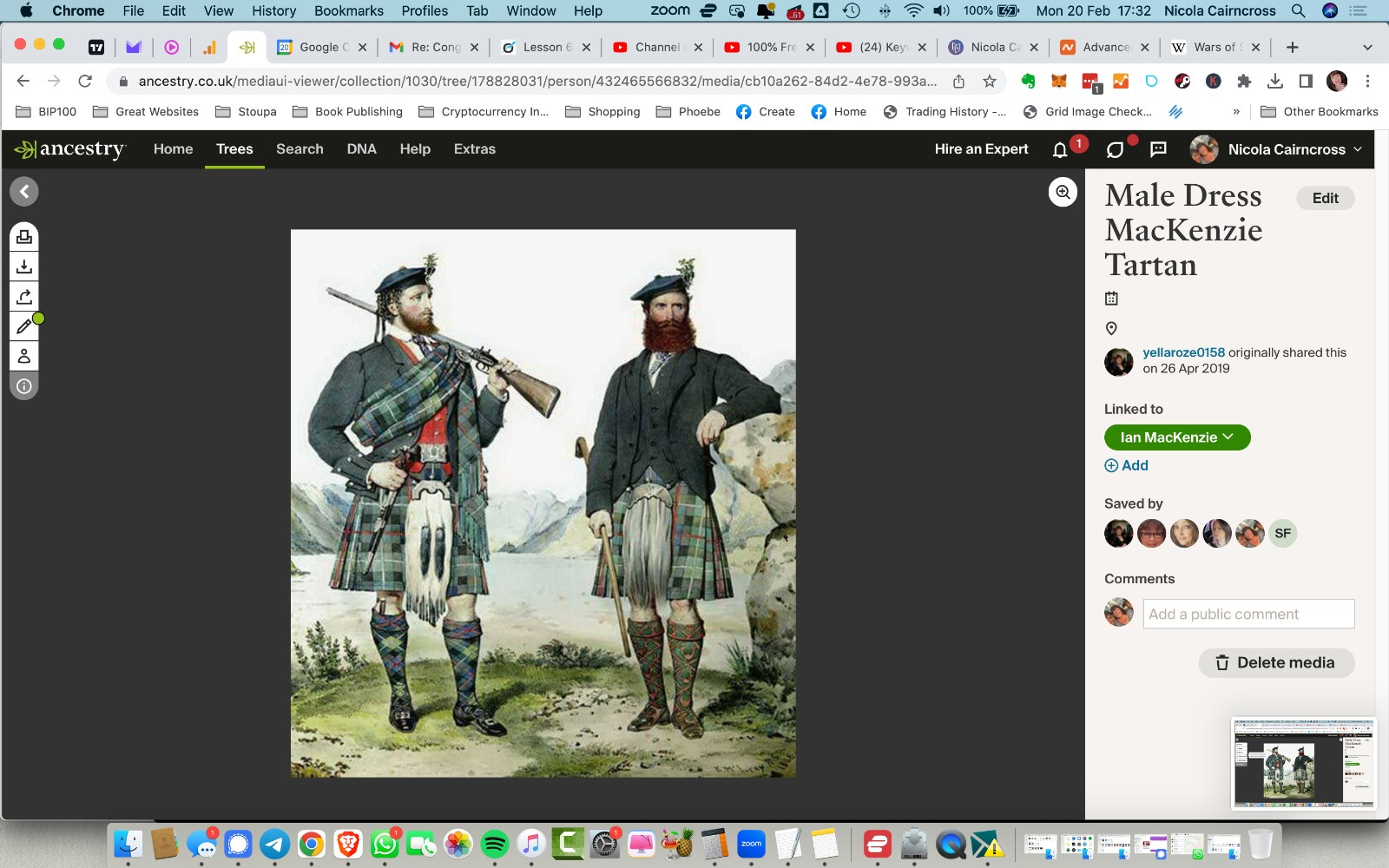Click the location pin icon under title
This screenshot has height=868, width=1389.
coord(1111,328)
